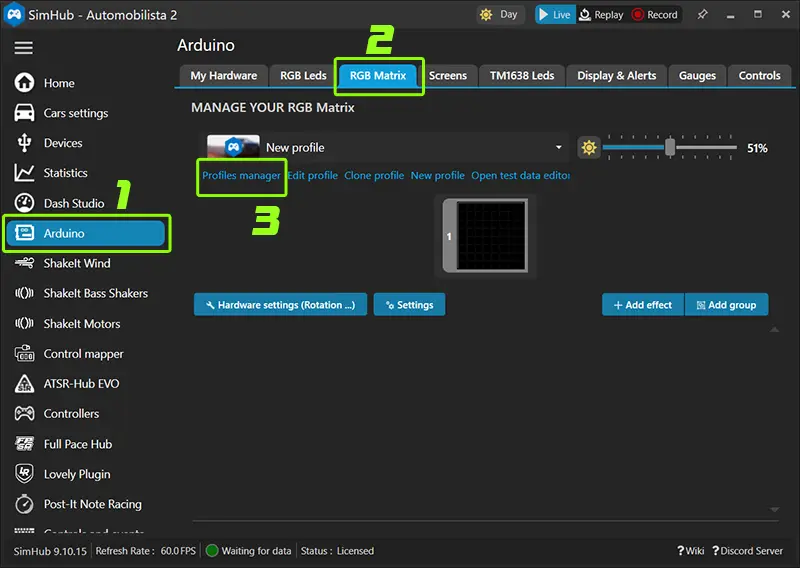Click the Arduino board icon
Viewport: 800px width, 568px height.
coord(24,233)
